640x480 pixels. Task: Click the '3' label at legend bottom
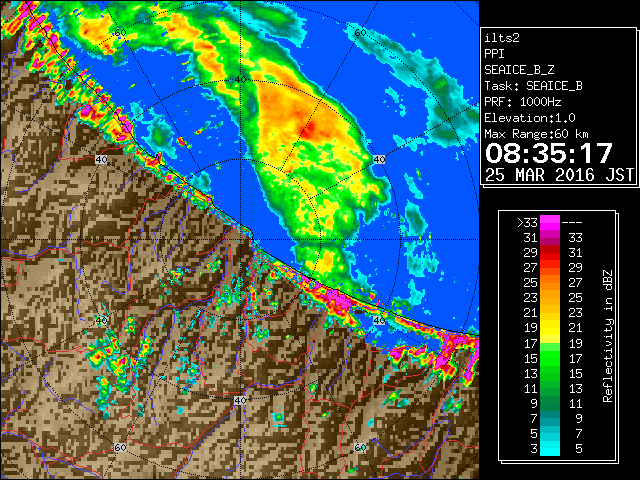(534, 449)
